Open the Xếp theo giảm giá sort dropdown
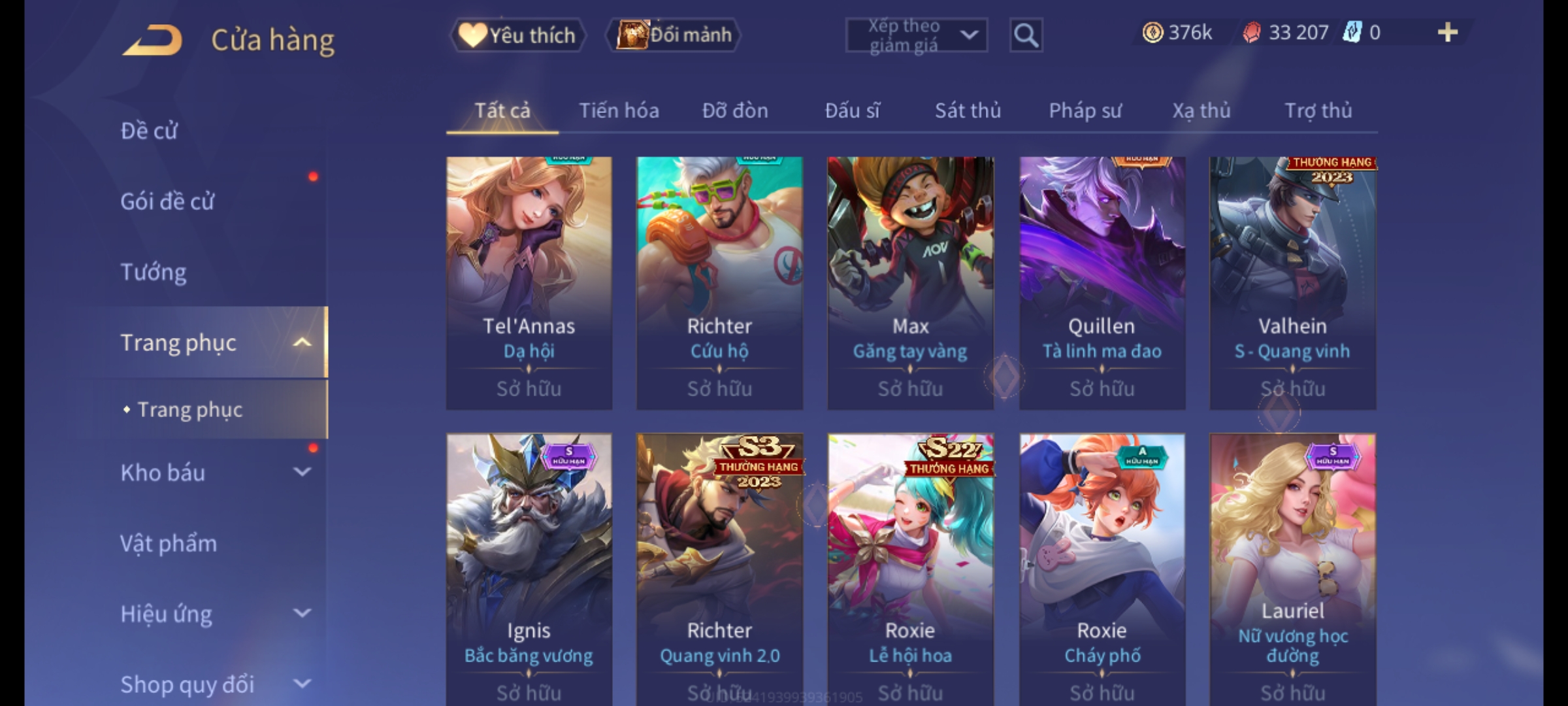 [916, 35]
